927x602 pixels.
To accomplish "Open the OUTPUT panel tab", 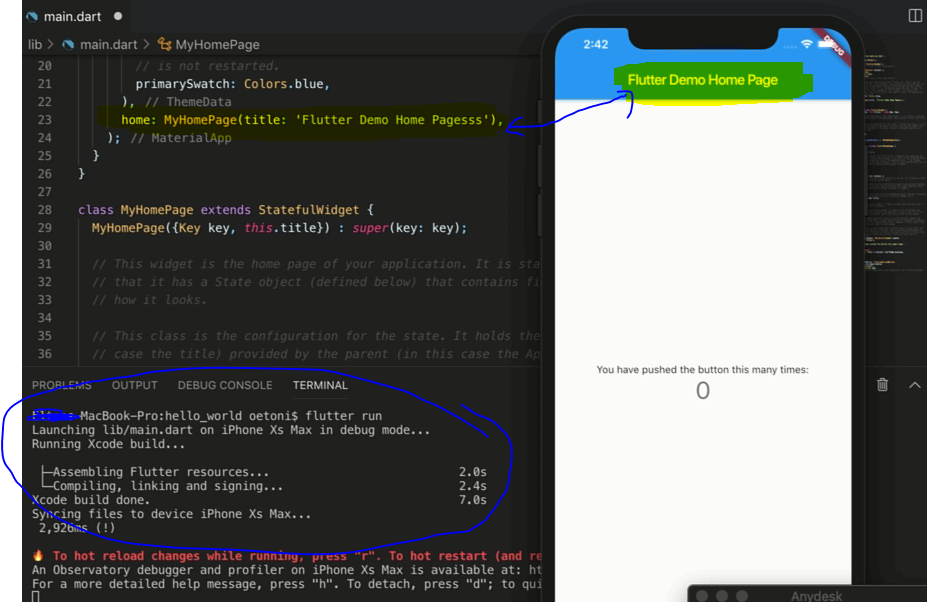I will 134,385.
